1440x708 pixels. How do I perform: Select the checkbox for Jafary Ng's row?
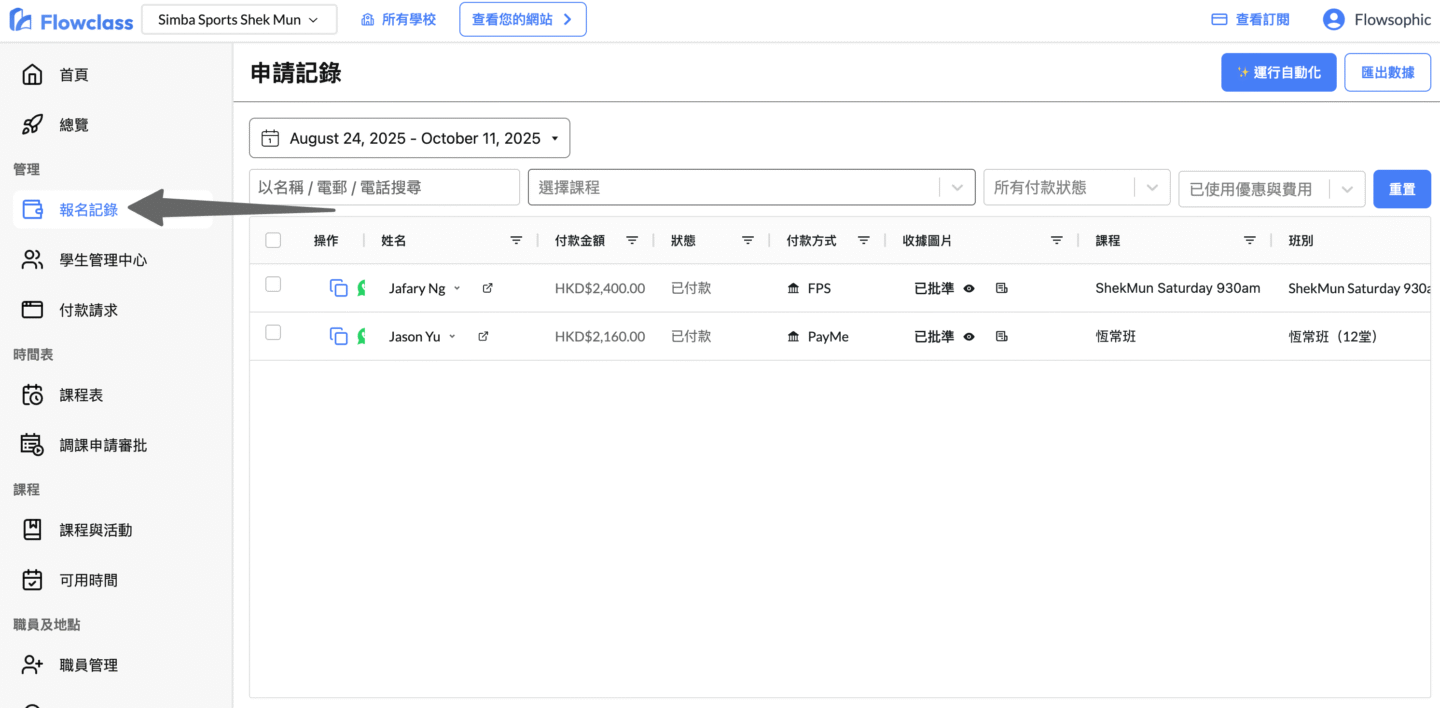(x=273, y=285)
